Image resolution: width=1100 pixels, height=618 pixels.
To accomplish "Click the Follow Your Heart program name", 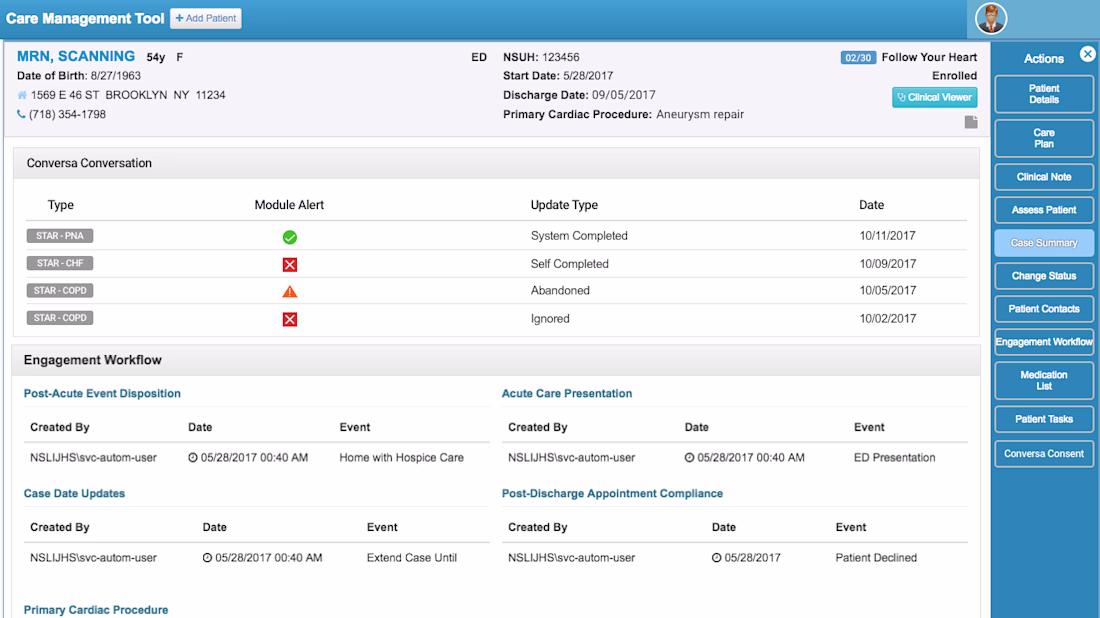I will click(x=929, y=58).
